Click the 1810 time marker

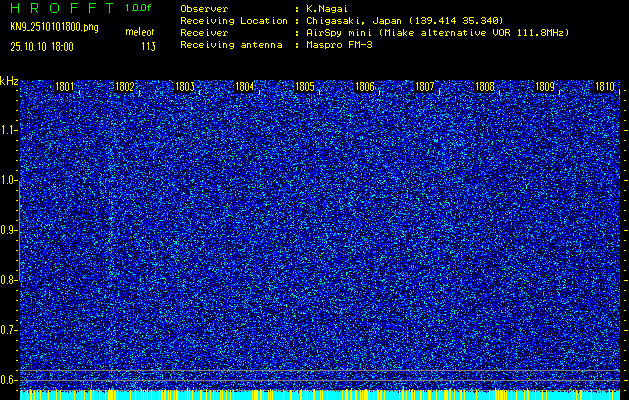pyautogui.click(x=605, y=88)
